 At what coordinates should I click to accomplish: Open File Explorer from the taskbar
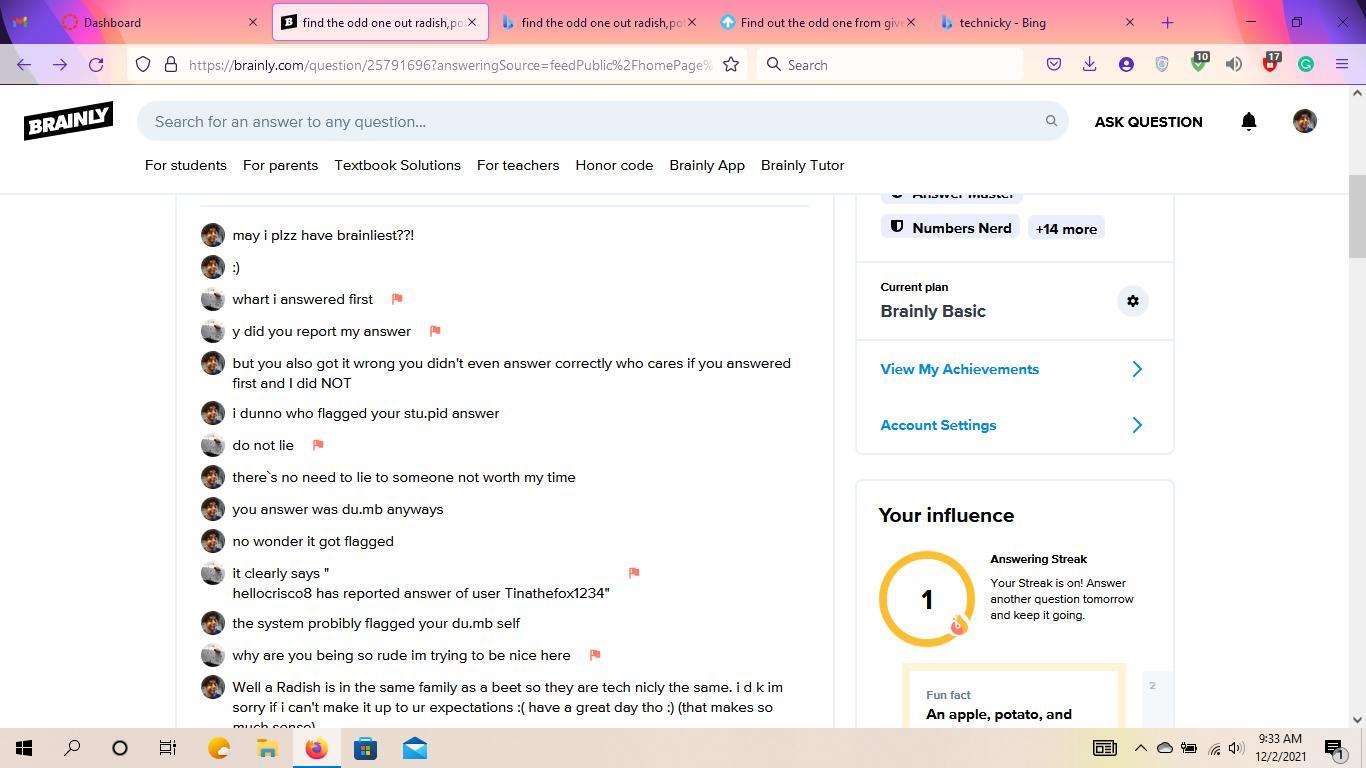click(x=267, y=748)
